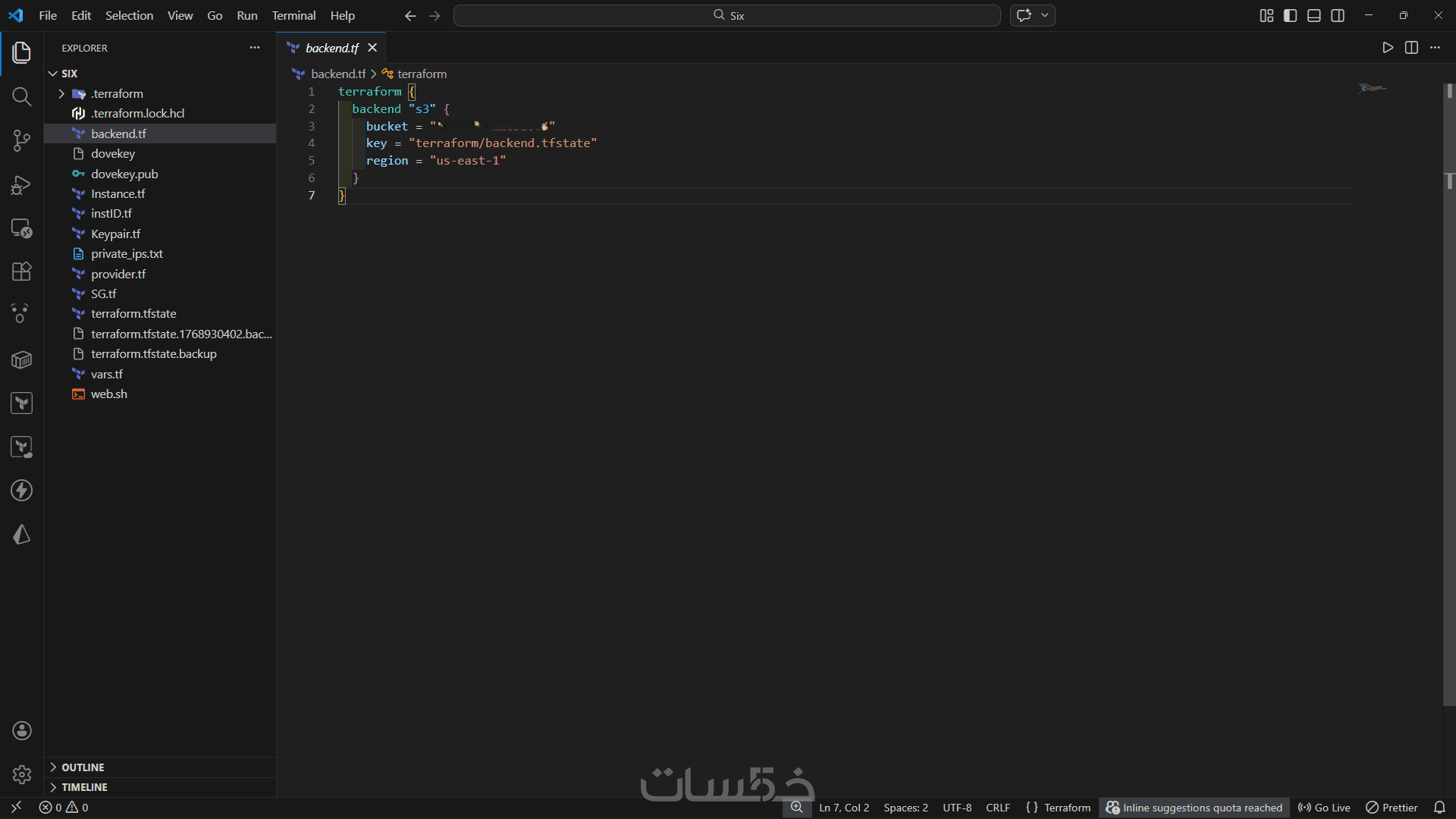
Task: Open the Search view in activity bar
Action: (x=21, y=96)
